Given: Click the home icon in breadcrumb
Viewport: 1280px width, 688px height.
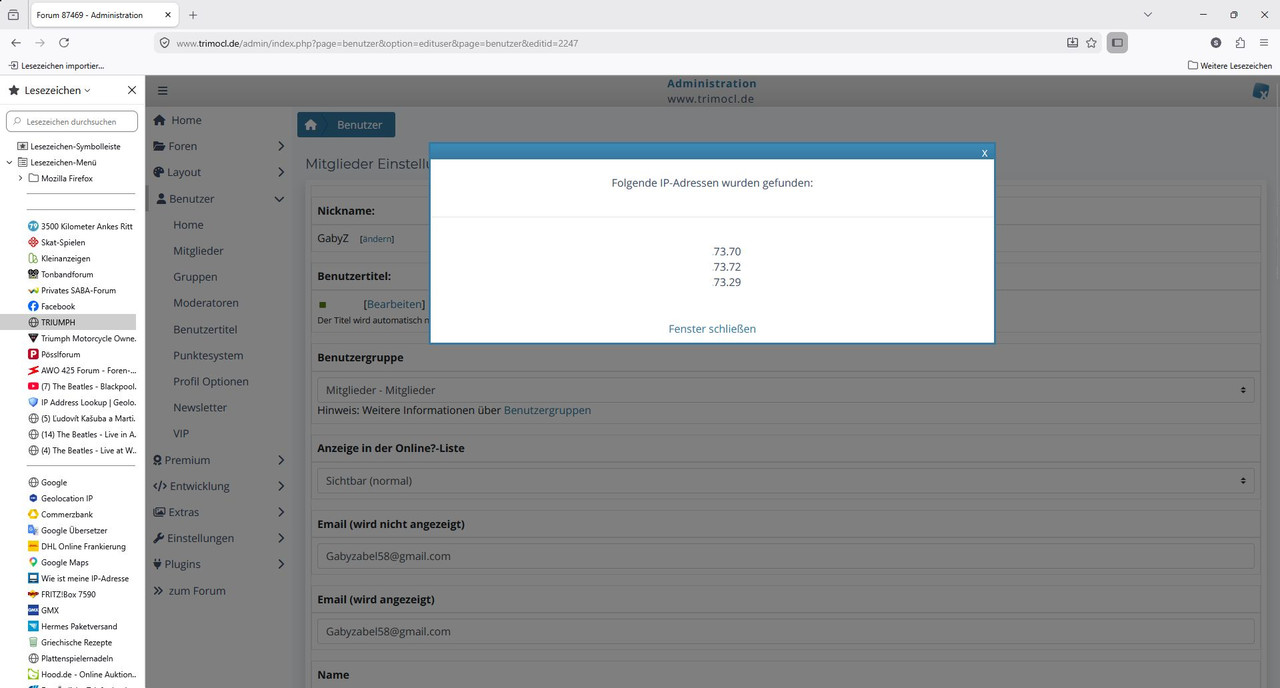Looking at the screenshot, I should click(x=311, y=125).
